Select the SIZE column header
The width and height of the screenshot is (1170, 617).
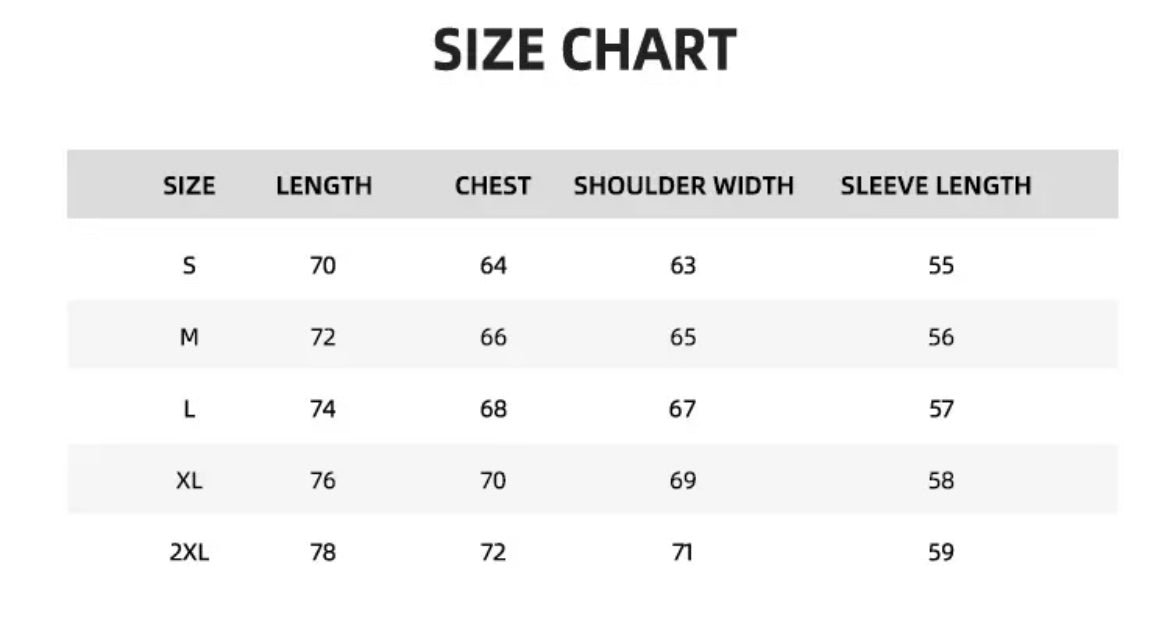click(189, 186)
